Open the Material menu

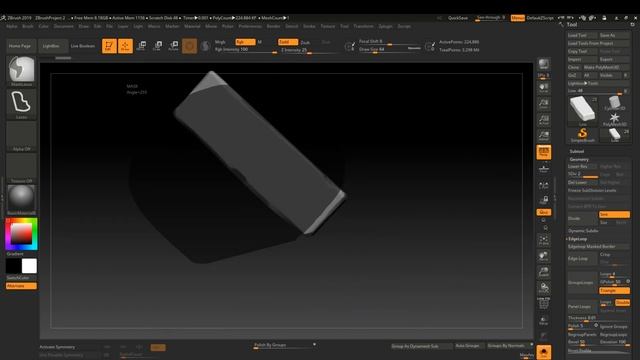(192, 26)
